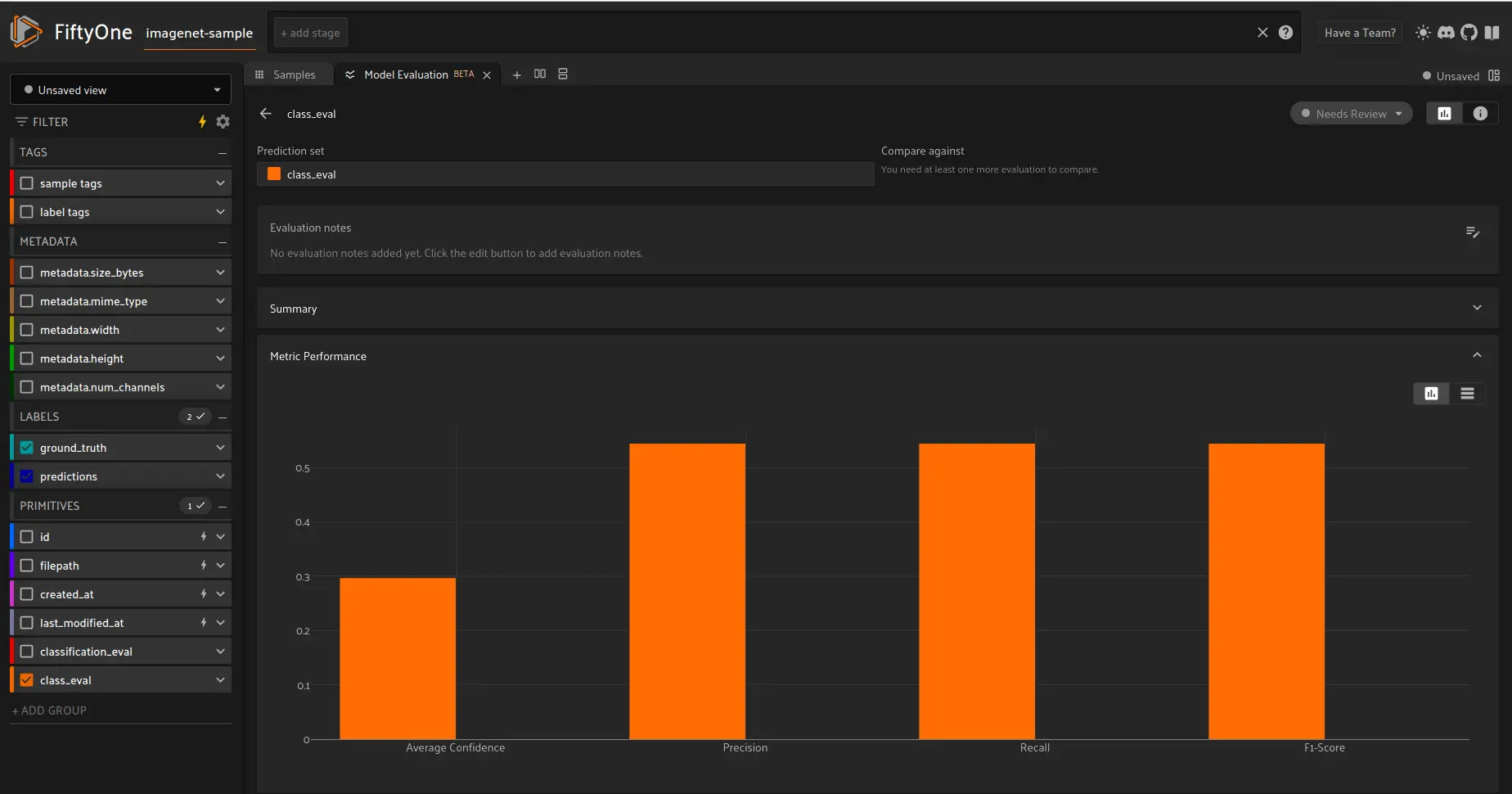Open the Needs Review status dropdown
1512x794 pixels.
[1352, 114]
